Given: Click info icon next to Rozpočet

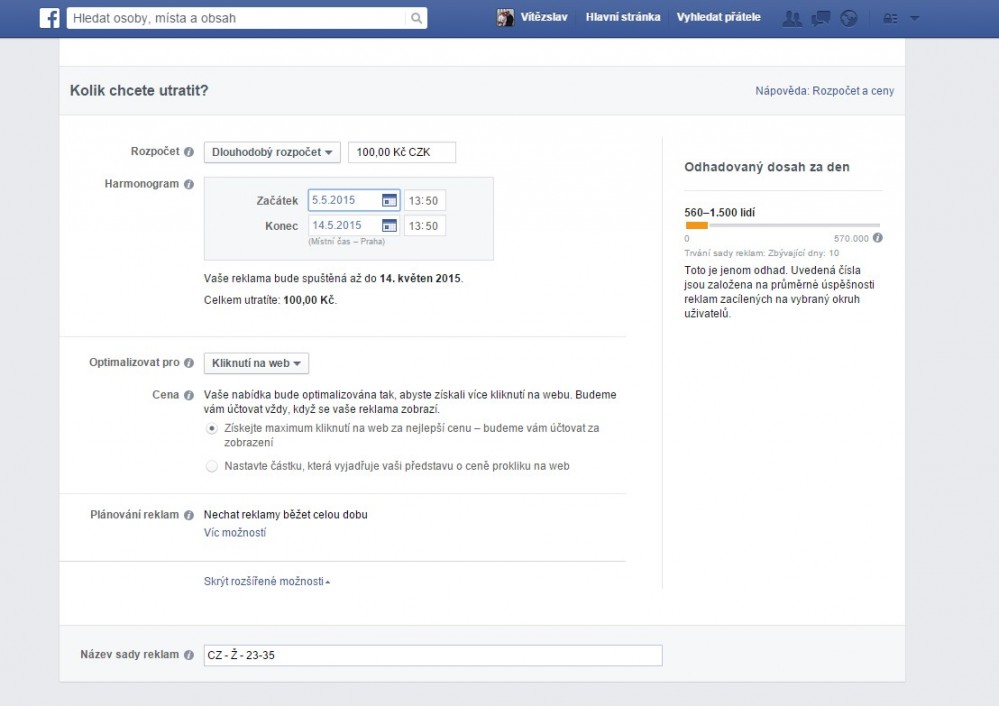Looking at the screenshot, I should [x=189, y=152].
